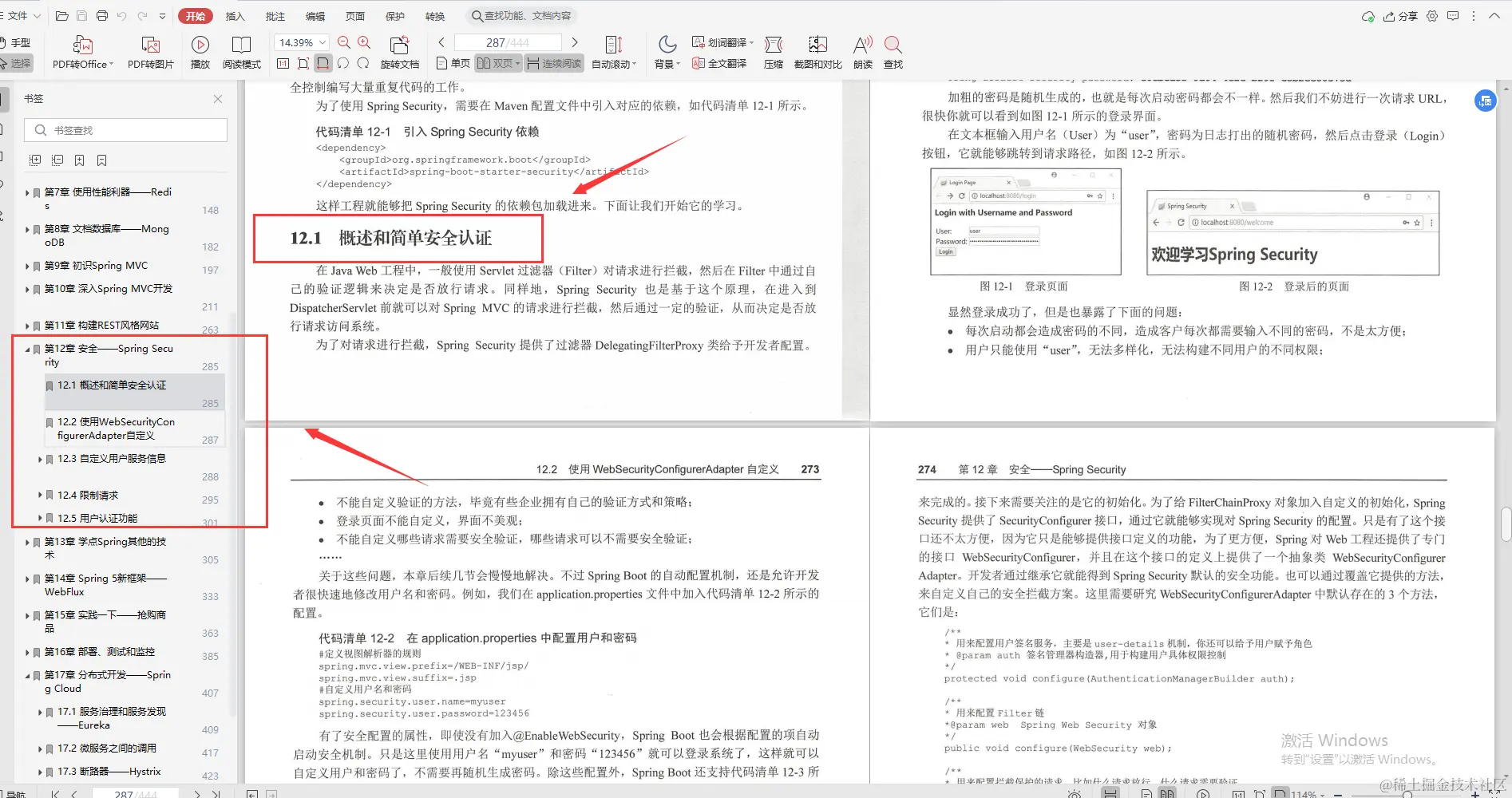Open bookmark 12.1 概述和简单安全认证

(x=112, y=385)
